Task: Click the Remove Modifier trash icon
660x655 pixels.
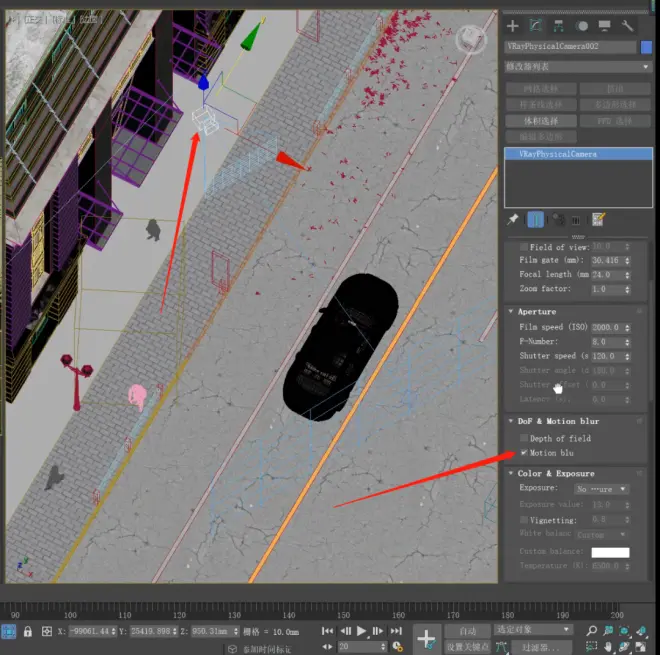Action: [x=575, y=220]
